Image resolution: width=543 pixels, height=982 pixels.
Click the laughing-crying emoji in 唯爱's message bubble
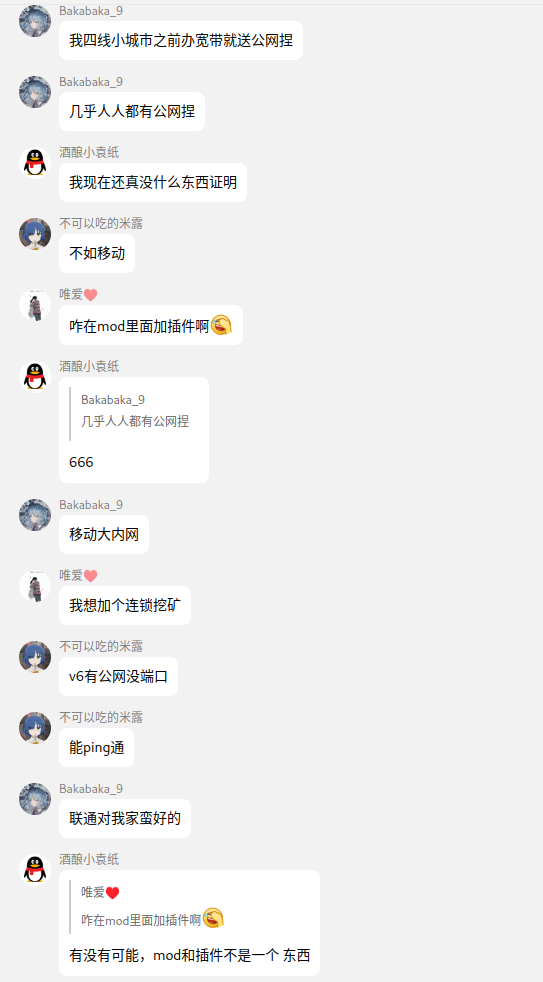pyautogui.click(x=221, y=324)
